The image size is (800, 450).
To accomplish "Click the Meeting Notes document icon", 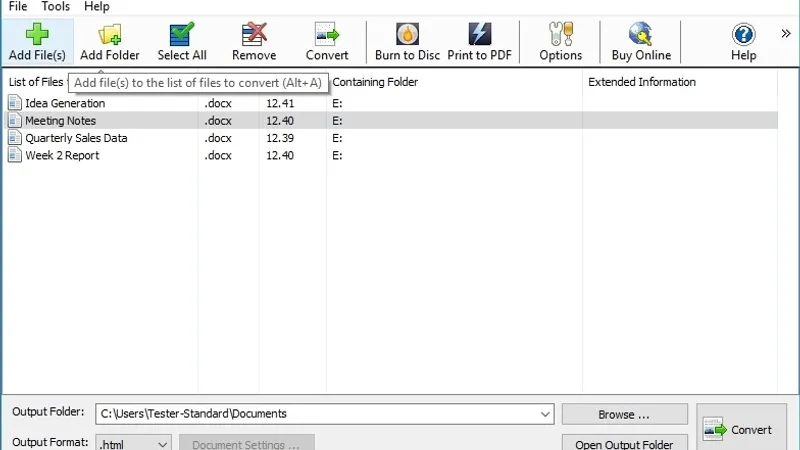I will click(15, 120).
